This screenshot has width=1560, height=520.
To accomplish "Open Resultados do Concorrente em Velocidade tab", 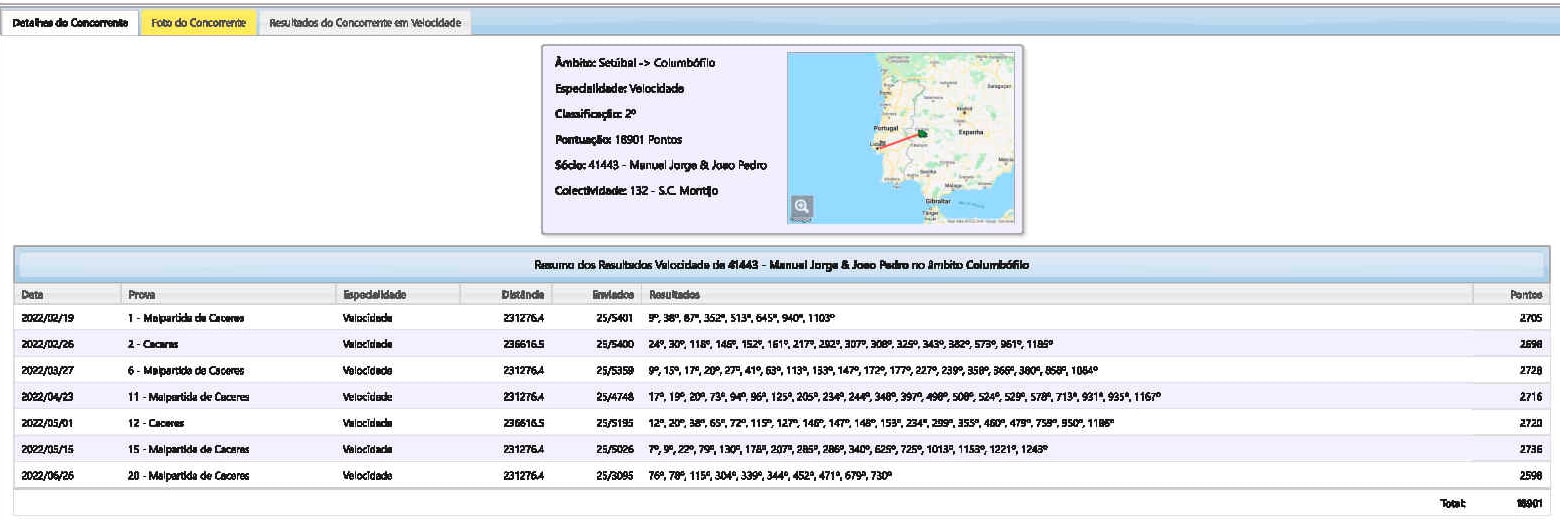I will click(x=365, y=23).
